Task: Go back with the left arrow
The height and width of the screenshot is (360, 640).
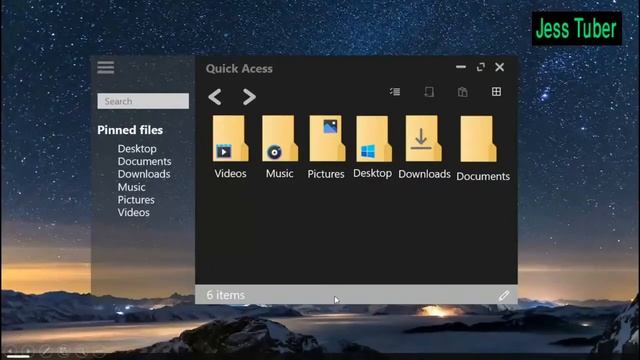Action: [215, 97]
